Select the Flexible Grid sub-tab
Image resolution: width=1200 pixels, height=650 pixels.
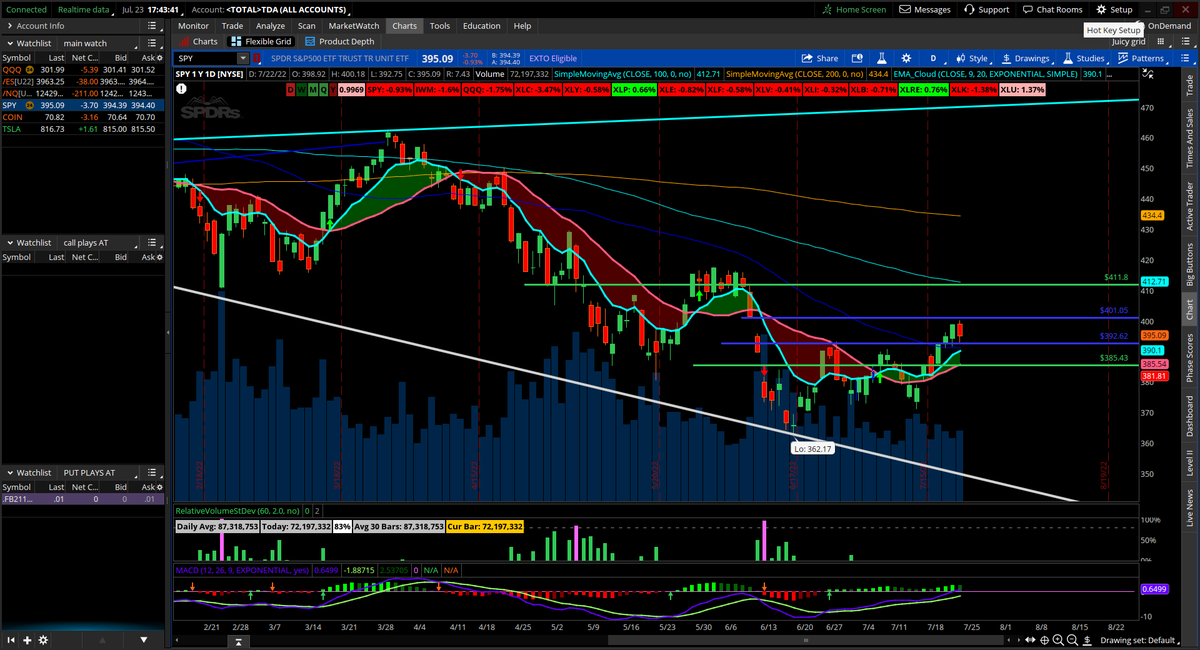[261, 42]
